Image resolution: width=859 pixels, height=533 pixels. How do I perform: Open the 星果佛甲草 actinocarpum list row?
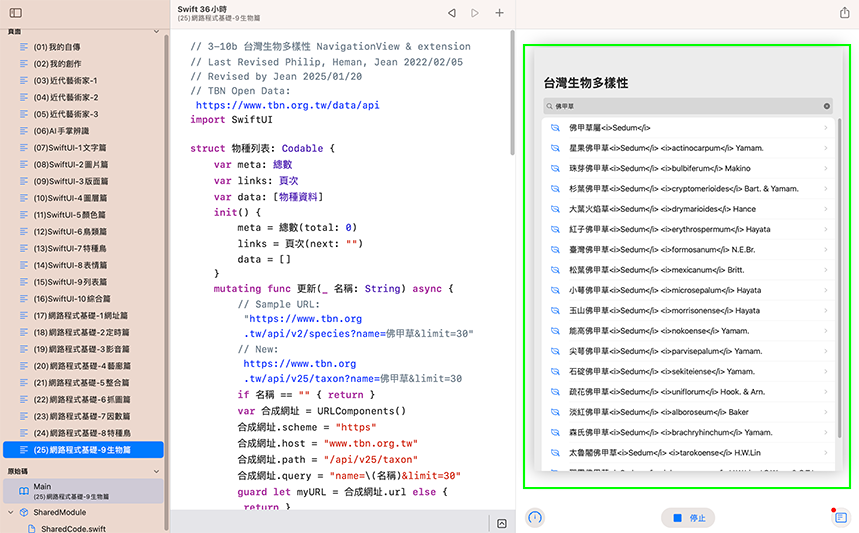tap(690, 148)
